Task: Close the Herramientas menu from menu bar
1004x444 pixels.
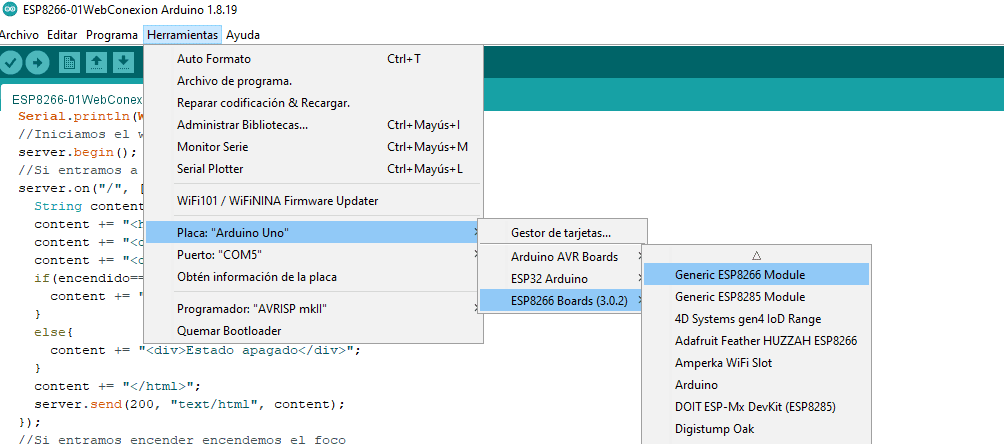Action: pos(182,35)
